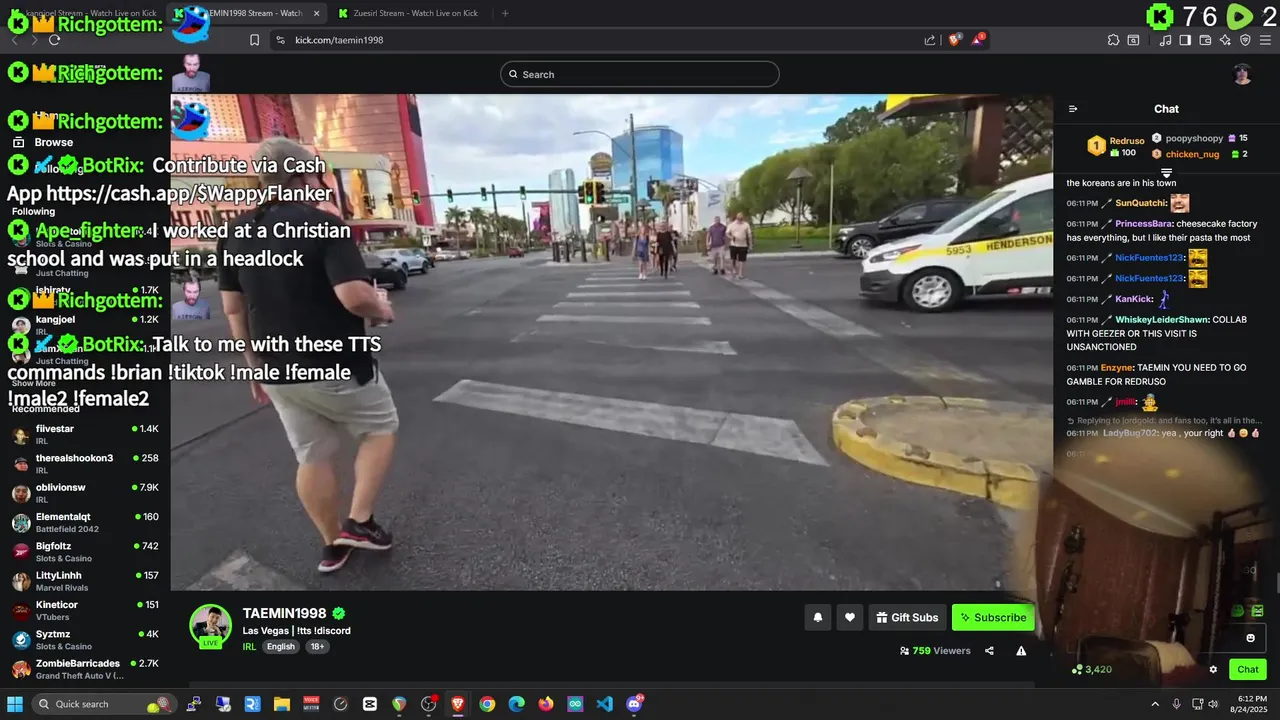Expand the system tray hidden icons chevron
Viewport: 1280px width, 720px height.
click(x=1155, y=704)
